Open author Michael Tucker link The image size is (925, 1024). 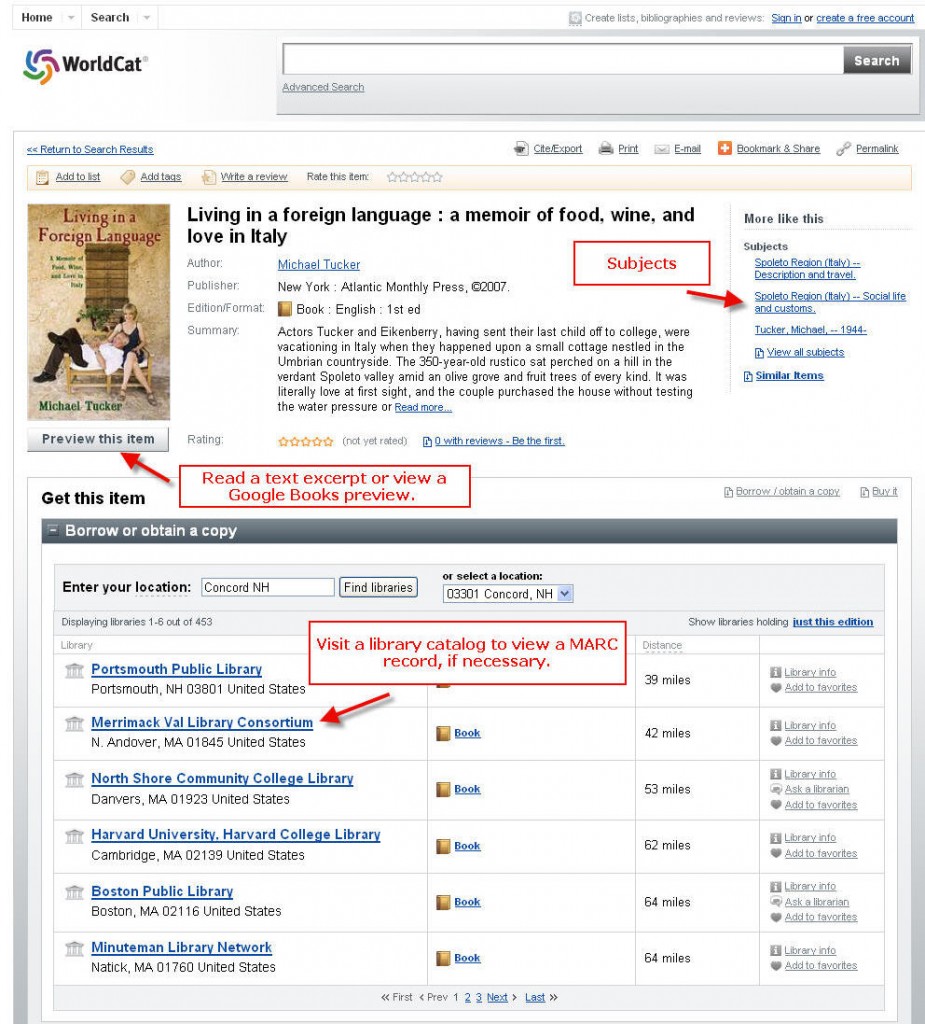319,264
